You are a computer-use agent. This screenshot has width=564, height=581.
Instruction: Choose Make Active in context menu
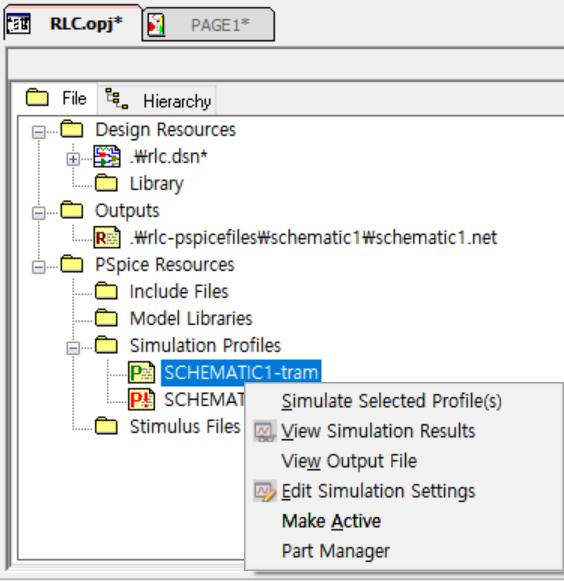point(331,521)
